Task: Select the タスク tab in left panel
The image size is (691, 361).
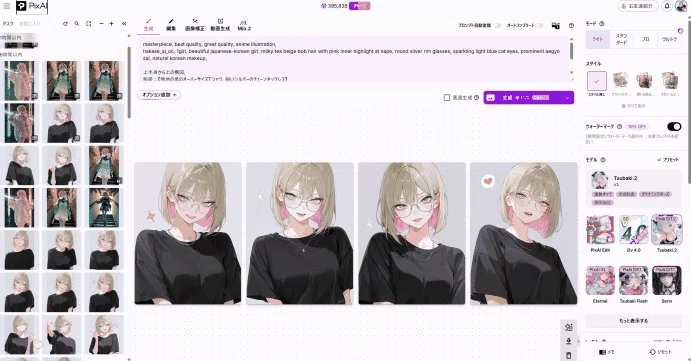Action: (x=8, y=24)
